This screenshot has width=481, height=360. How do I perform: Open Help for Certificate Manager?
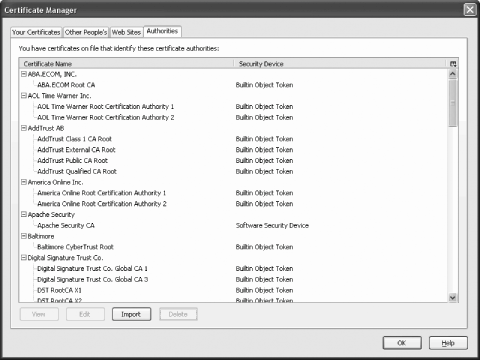click(448, 343)
